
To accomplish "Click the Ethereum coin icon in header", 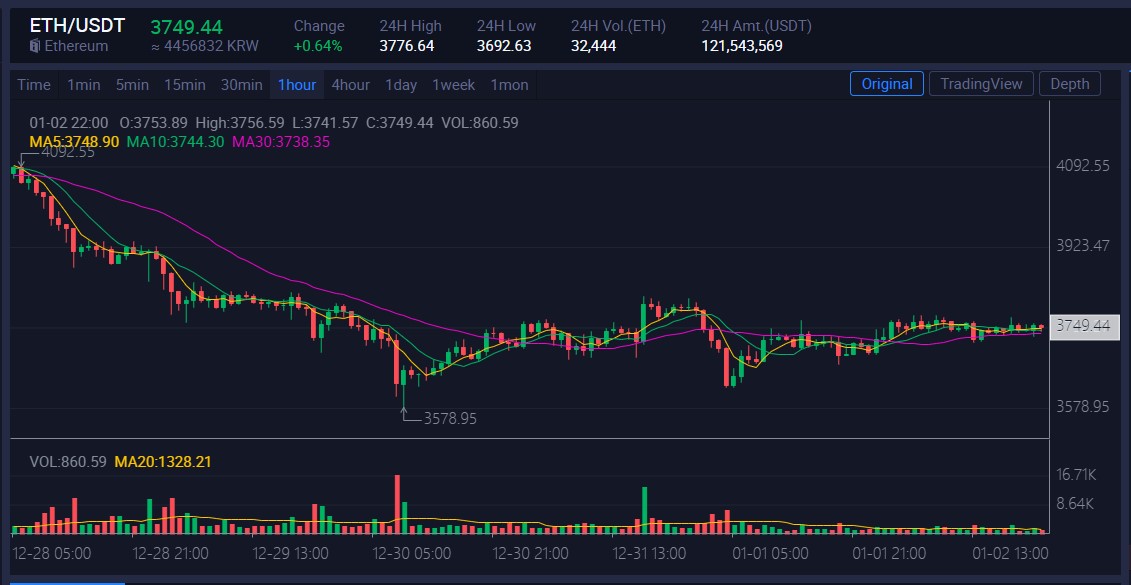I will 34,46.
